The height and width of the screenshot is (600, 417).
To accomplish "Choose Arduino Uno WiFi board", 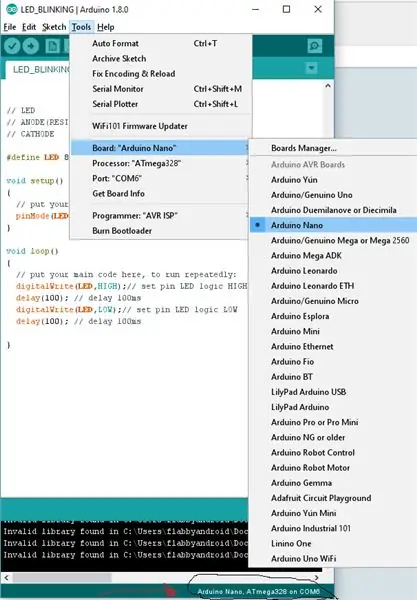I will pos(333,559).
